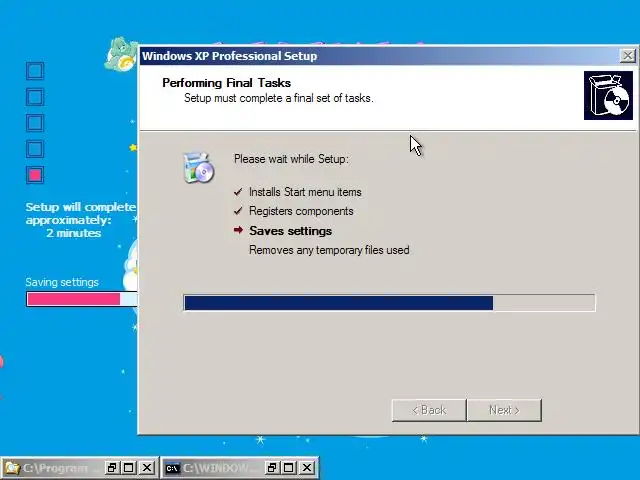640x480 pixels.
Task: Click the 'Setup will complete' text
Action: point(81,207)
